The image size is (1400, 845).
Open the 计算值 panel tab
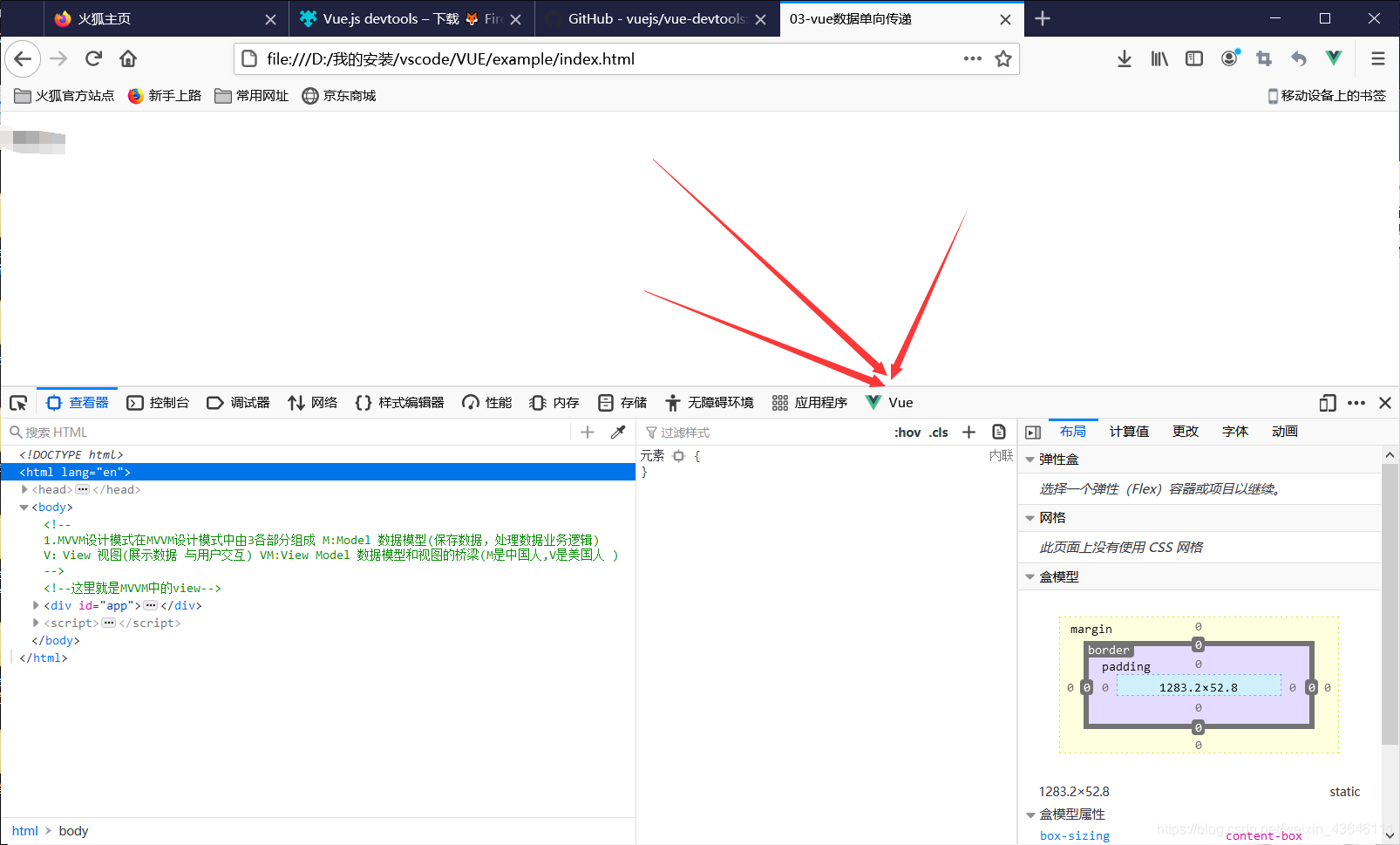click(x=1129, y=431)
